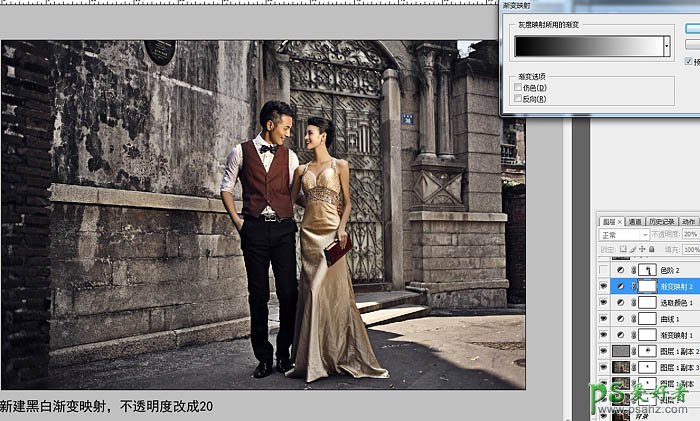Viewport: 700px width, 421px height.
Task: Click the adjustment icon of 选取颜色 1 layer
Action: [622, 302]
